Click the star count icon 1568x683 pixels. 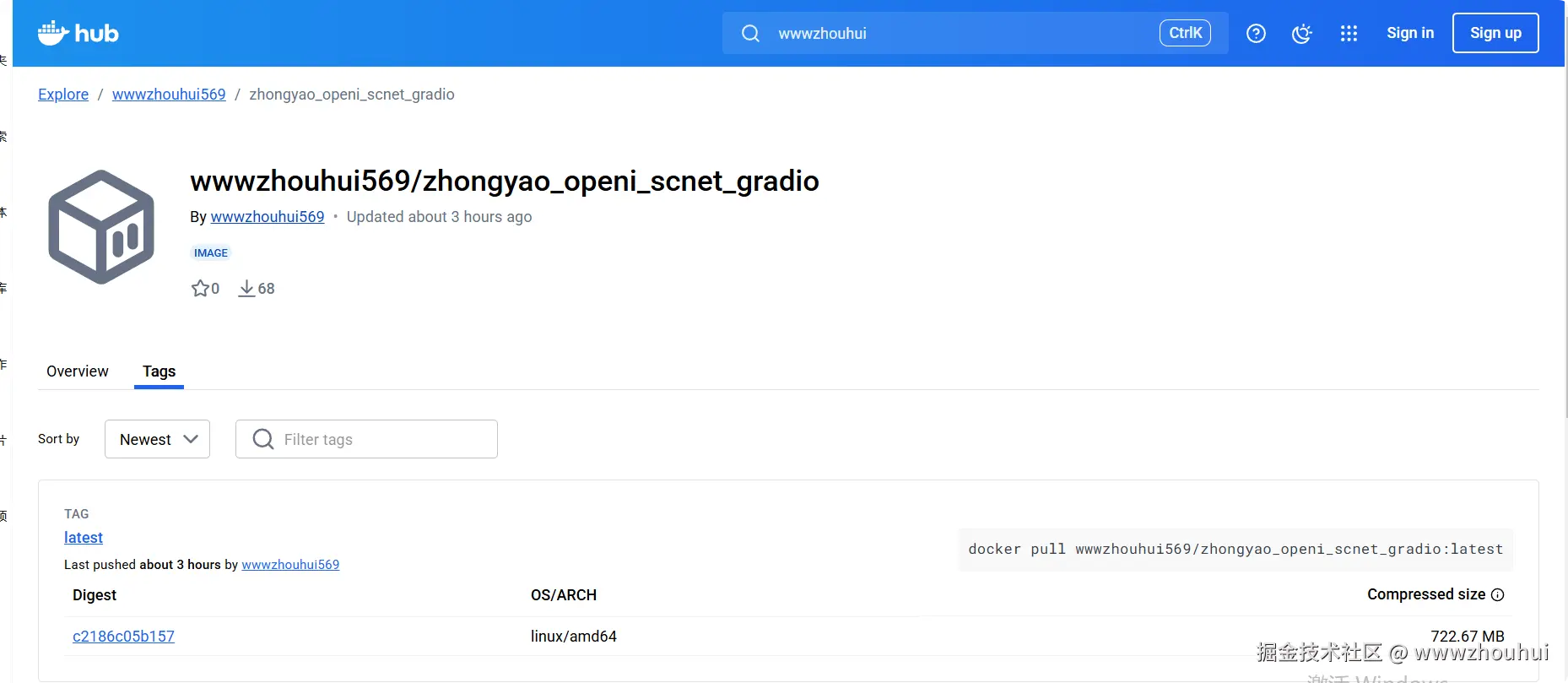coord(200,289)
